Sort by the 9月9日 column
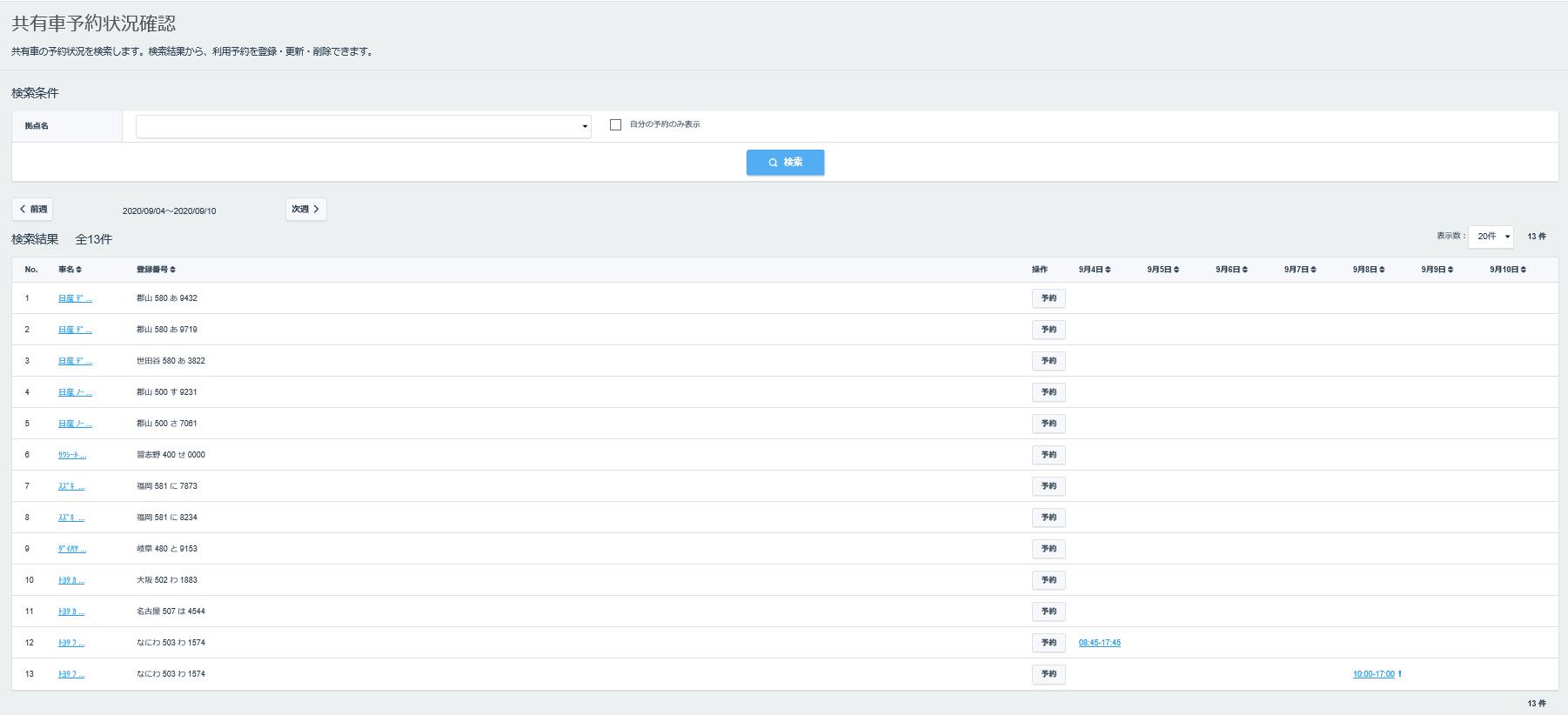The height and width of the screenshot is (715, 1568). (x=1437, y=270)
